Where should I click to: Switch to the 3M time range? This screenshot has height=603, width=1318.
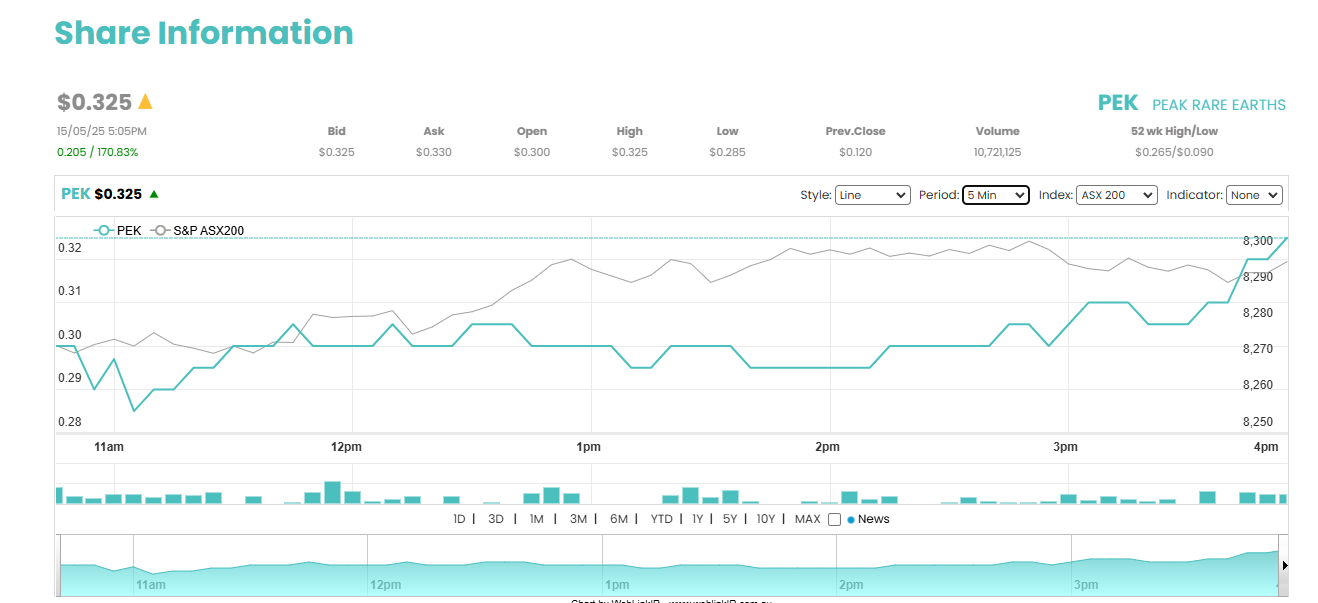(x=578, y=519)
